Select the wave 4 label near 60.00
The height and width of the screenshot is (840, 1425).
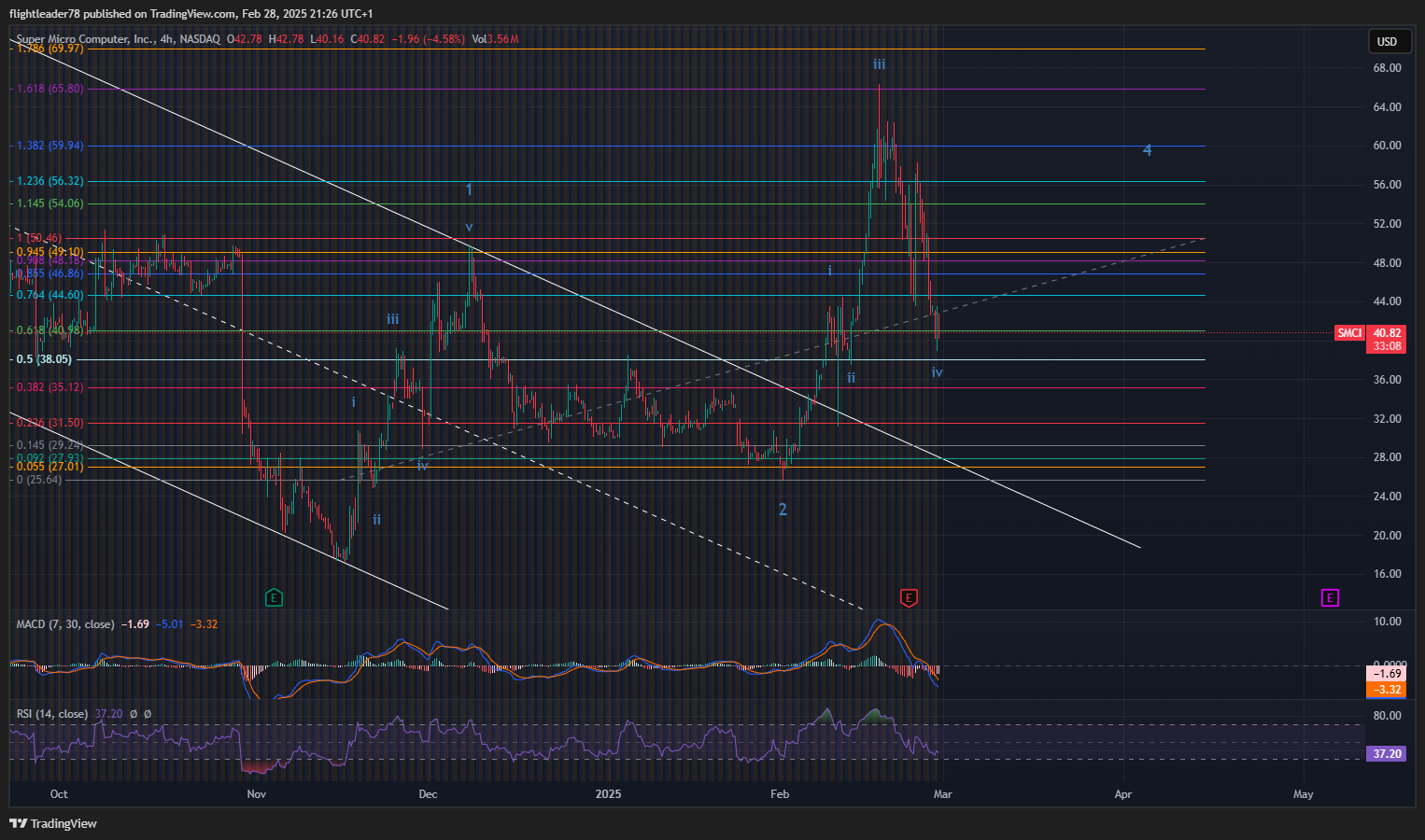coord(1148,150)
